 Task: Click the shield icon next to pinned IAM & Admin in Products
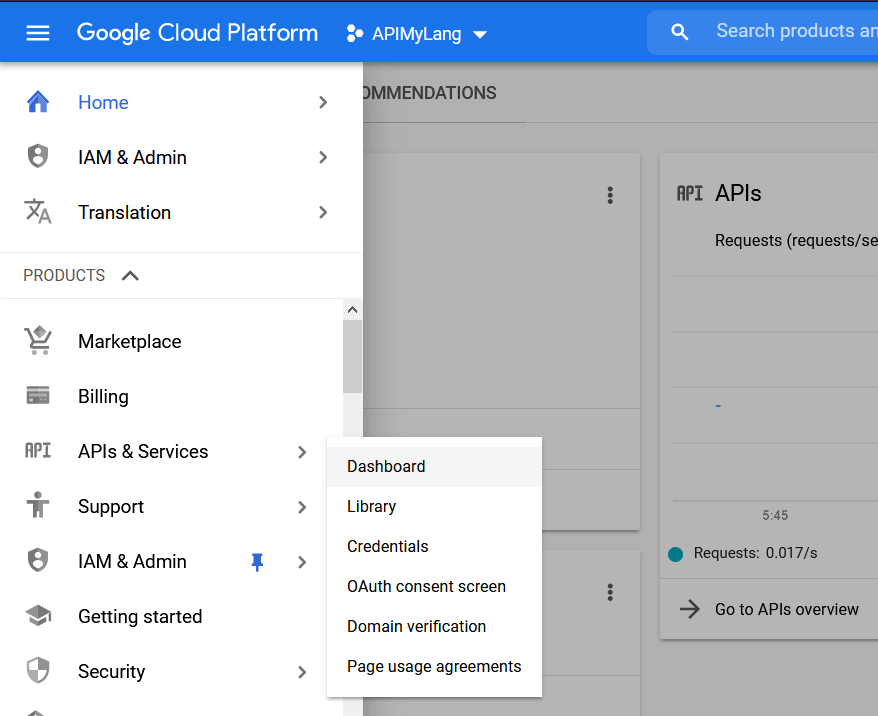tap(38, 560)
